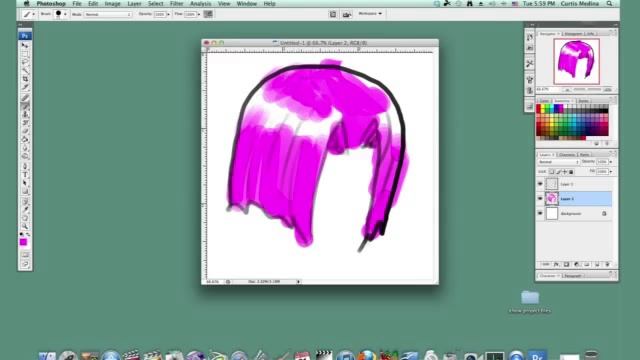The width and height of the screenshot is (640, 360).
Task: Select the Shape tool
Action: point(25,191)
